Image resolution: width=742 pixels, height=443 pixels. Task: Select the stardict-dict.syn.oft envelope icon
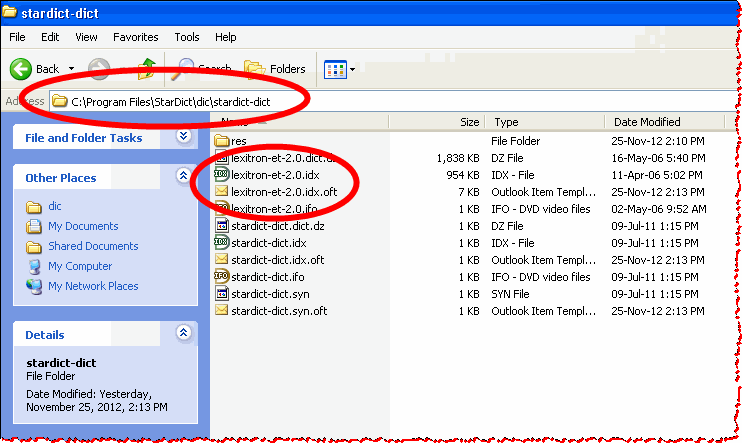point(221,310)
